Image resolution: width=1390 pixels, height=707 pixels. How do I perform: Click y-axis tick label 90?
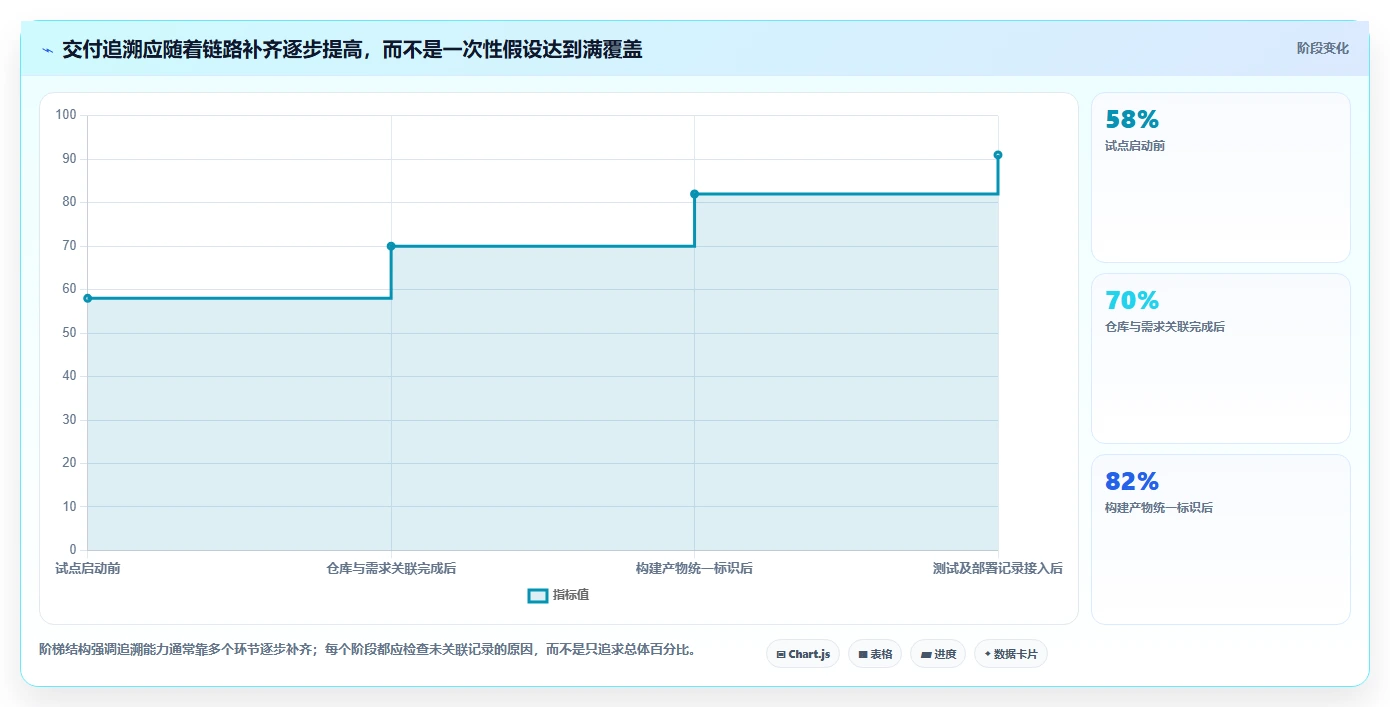coord(69,159)
